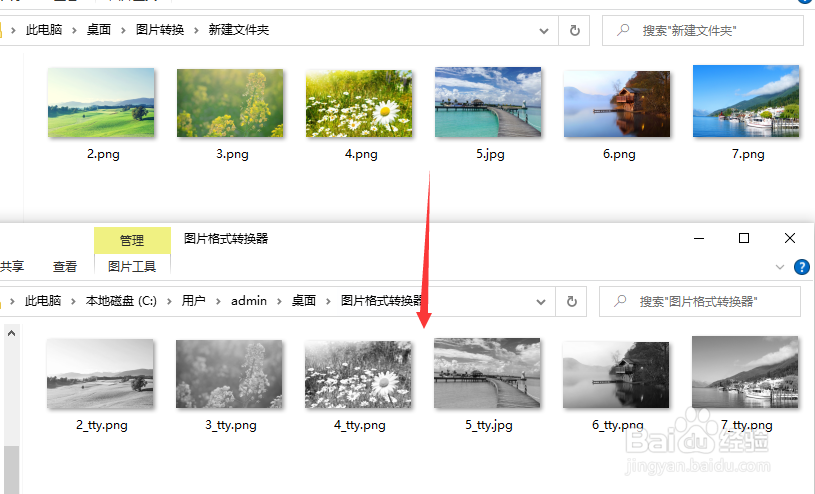This screenshot has height=494, width=815.
Task: Select the 7.png harbor thumbnail
Action: coord(746,101)
